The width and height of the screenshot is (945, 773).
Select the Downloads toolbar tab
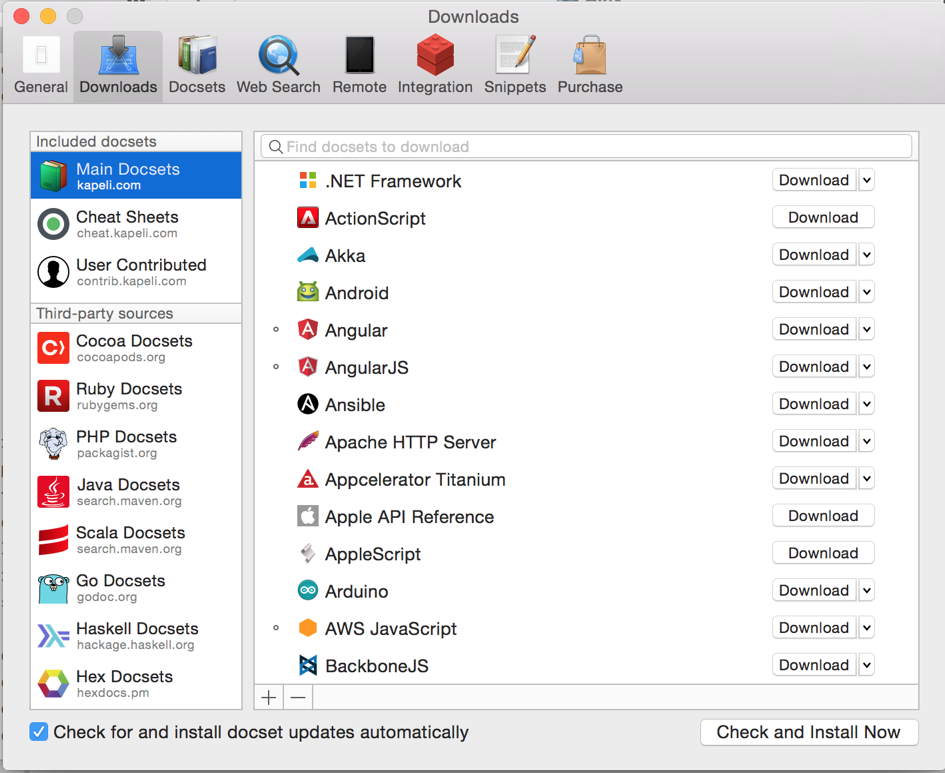coord(118,65)
